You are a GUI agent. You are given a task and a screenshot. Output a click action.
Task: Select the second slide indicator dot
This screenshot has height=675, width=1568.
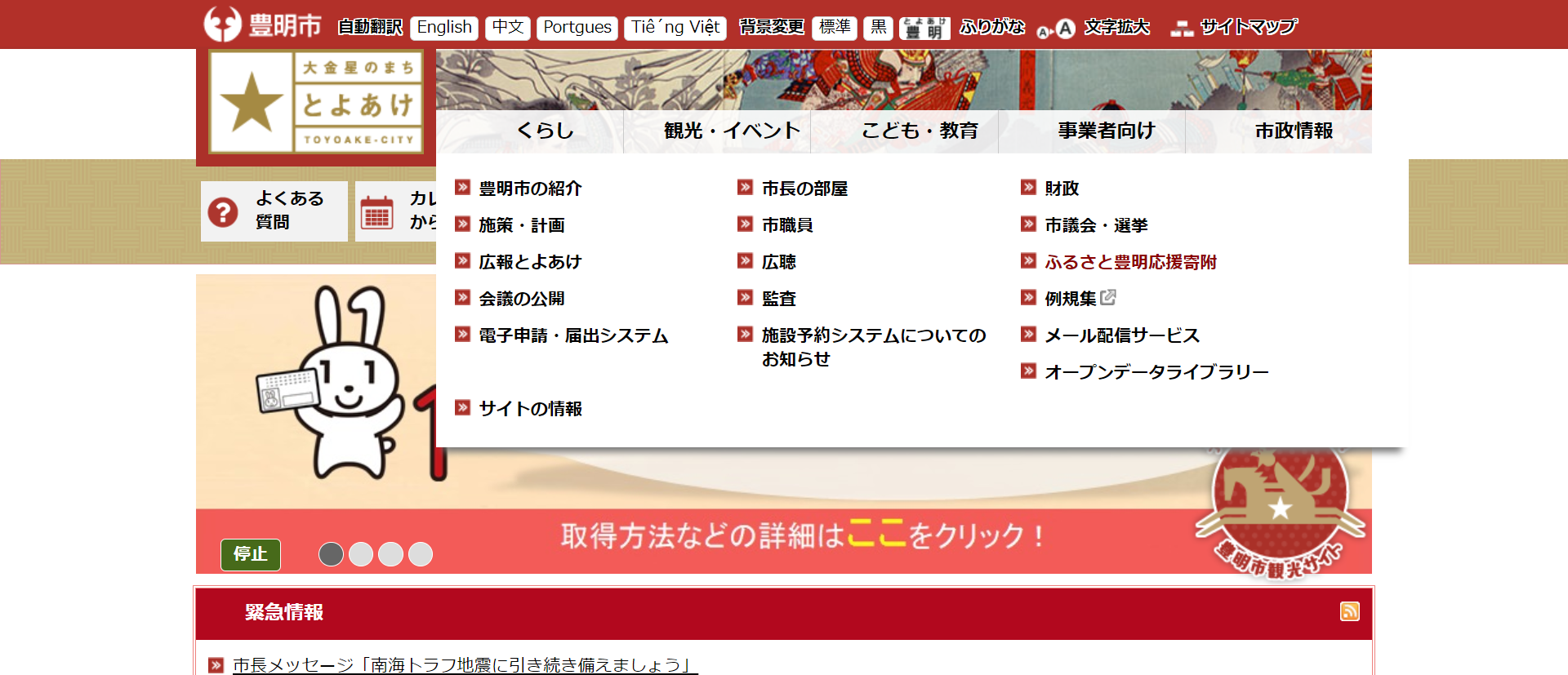click(x=361, y=554)
